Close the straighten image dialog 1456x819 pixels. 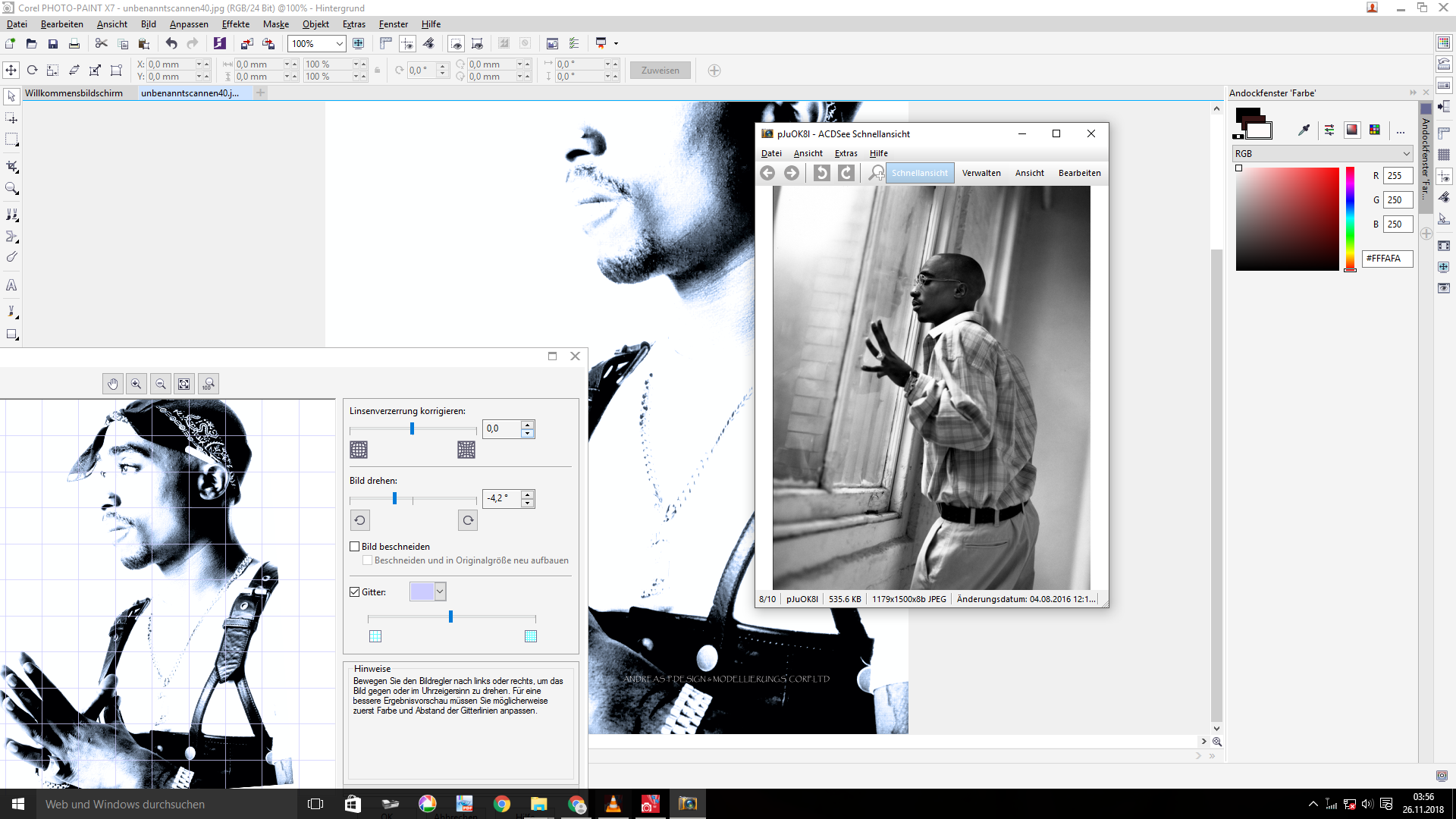click(575, 356)
